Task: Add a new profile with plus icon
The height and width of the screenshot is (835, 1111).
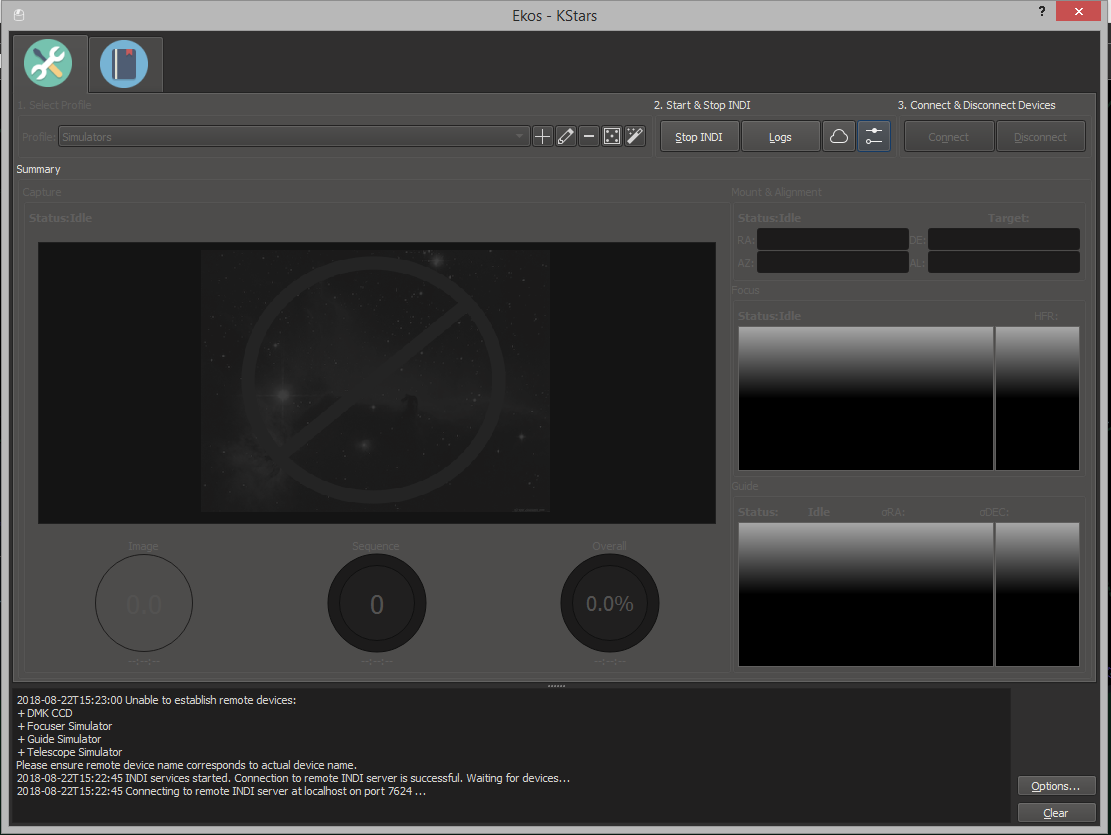Action: point(542,137)
